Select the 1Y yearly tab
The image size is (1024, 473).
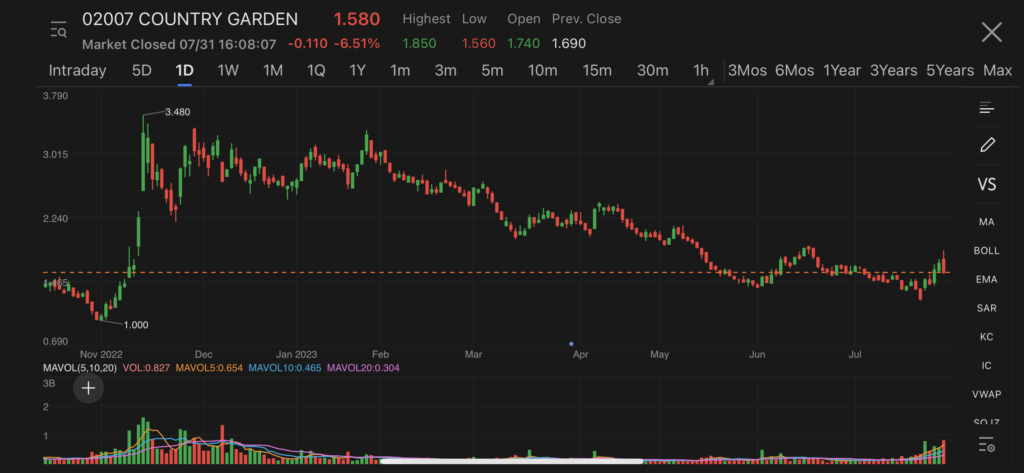[x=357, y=71]
